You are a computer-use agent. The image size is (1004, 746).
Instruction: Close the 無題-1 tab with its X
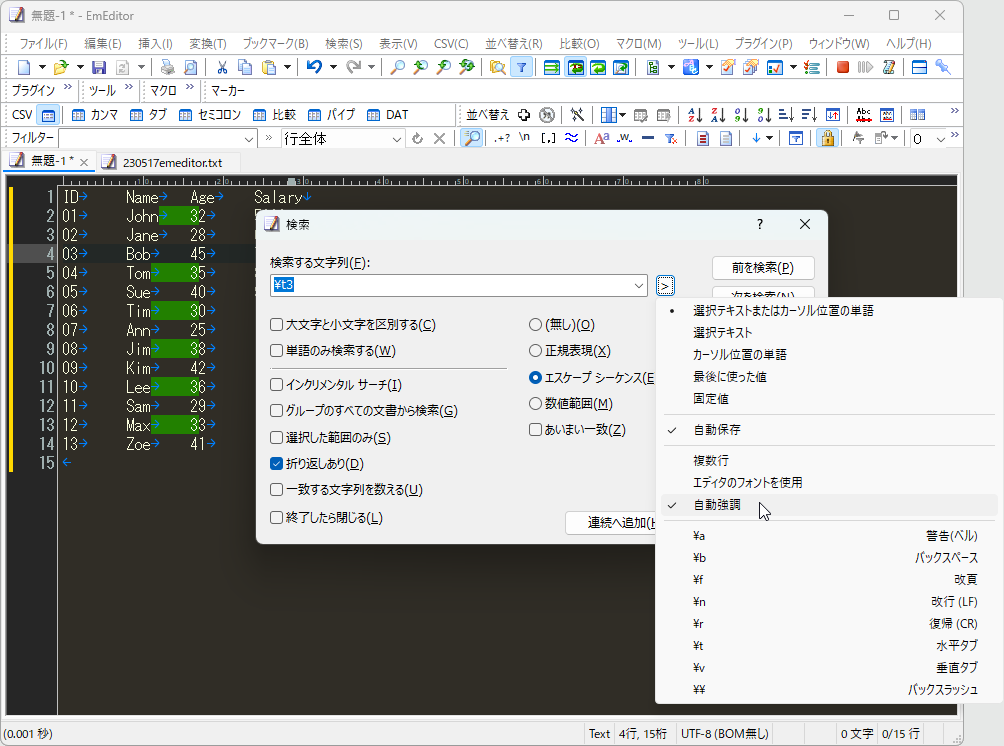pyautogui.click(x=84, y=162)
